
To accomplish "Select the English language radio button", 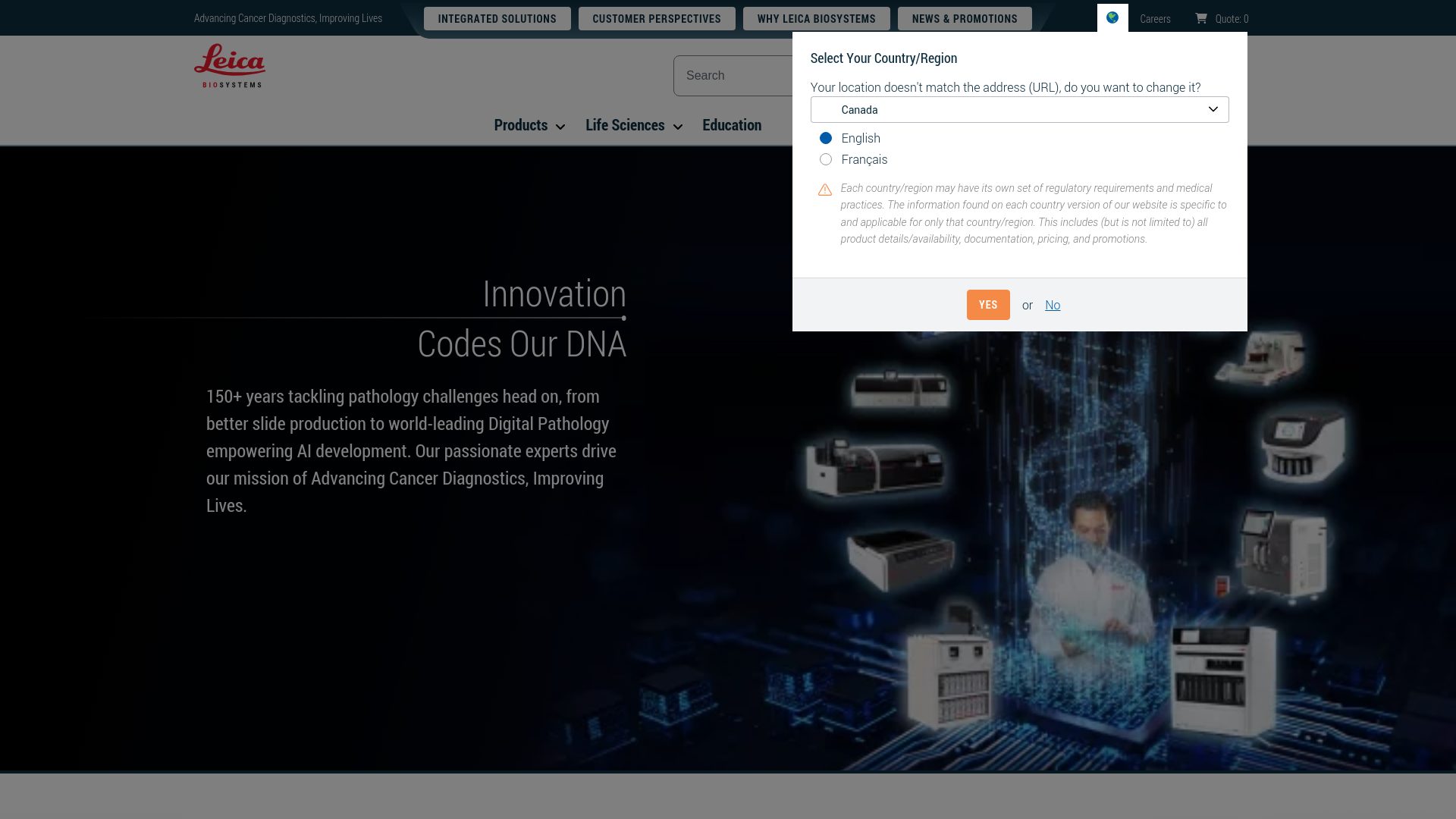I will click(x=826, y=138).
